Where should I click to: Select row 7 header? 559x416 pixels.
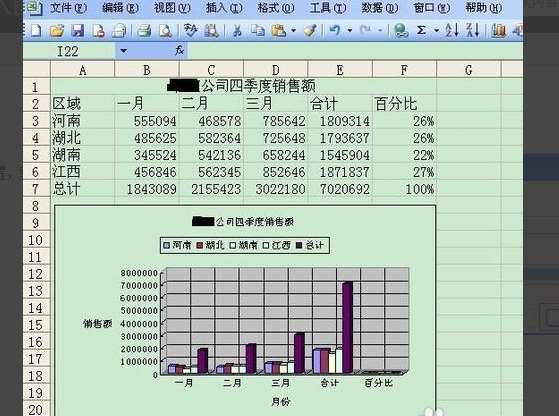click(x=36, y=189)
